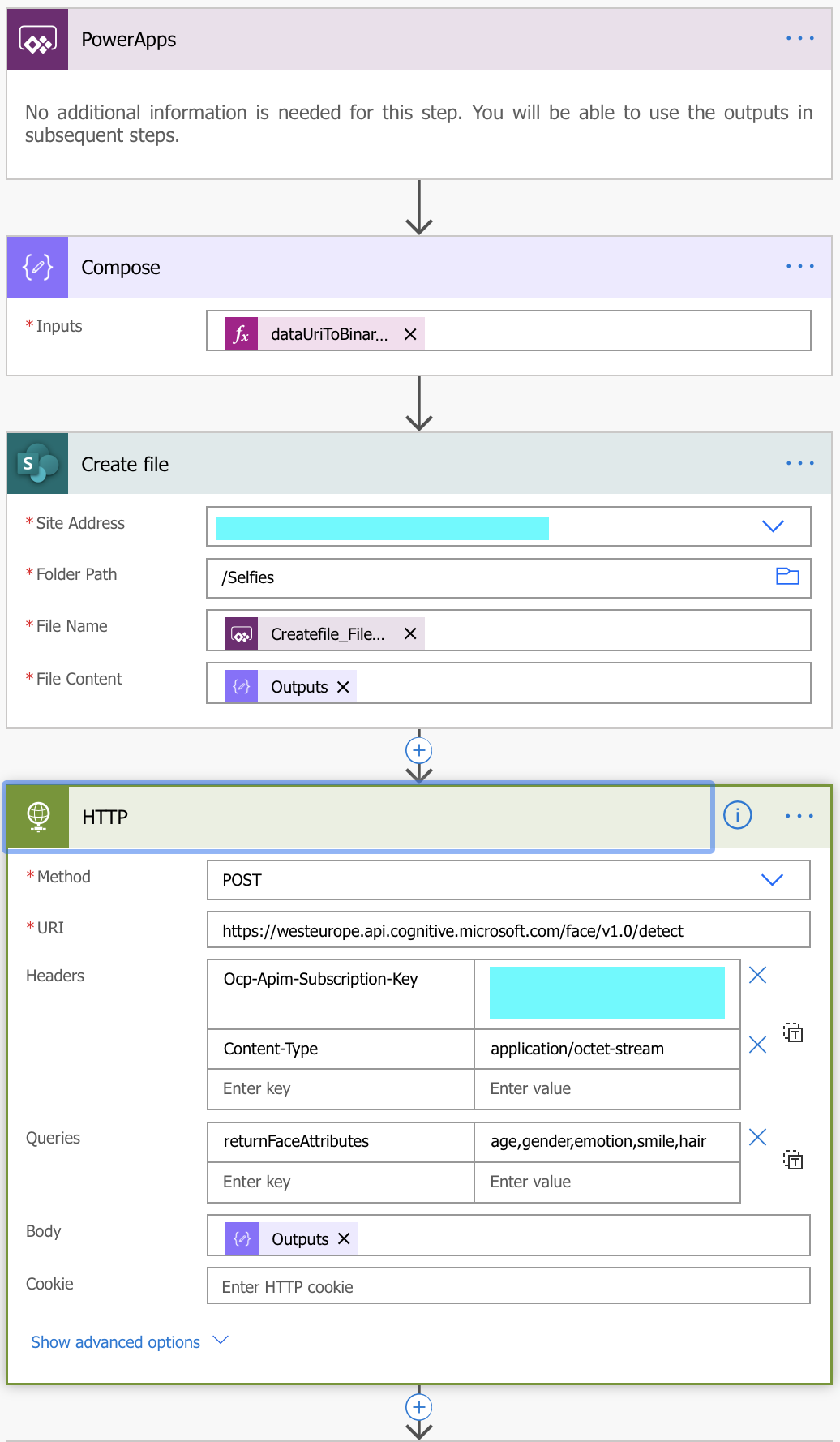Click the HTTP action globe icon

pos(38,817)
